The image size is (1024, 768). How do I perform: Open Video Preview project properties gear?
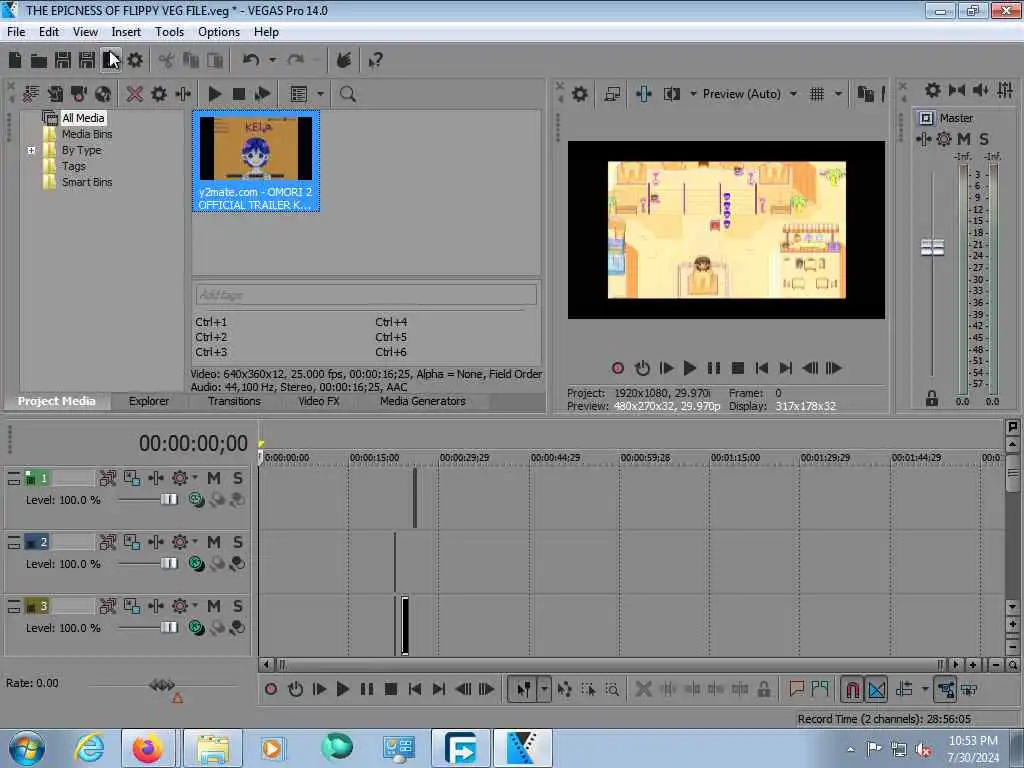pos(579,94)
